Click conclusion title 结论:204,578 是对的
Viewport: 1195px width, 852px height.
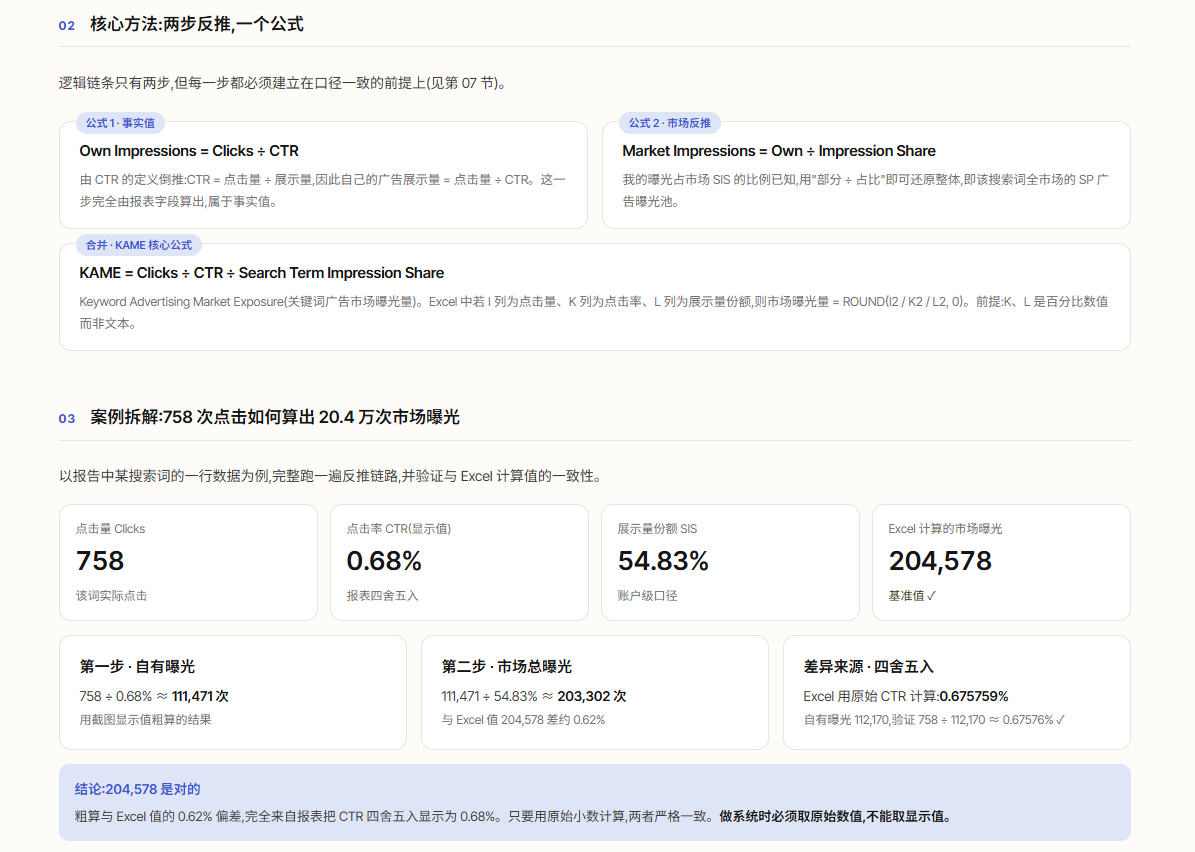click(137, 790)
